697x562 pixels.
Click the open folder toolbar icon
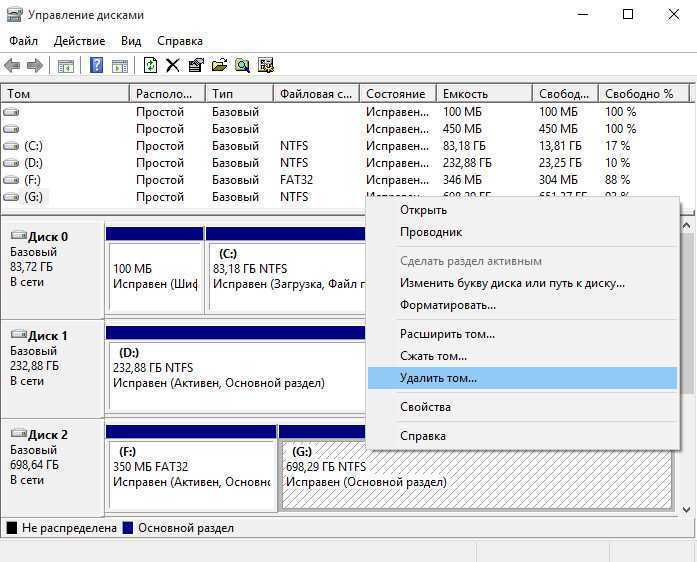(219, 65)
